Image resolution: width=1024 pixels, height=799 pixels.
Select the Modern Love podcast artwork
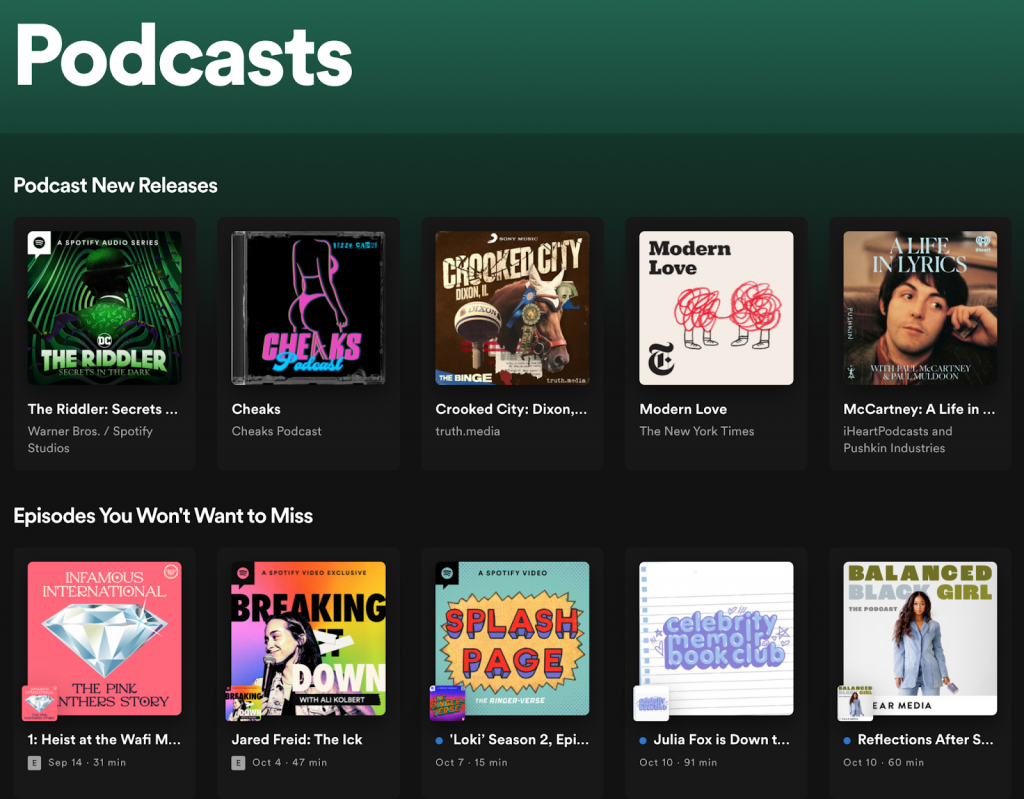(716, 308)
